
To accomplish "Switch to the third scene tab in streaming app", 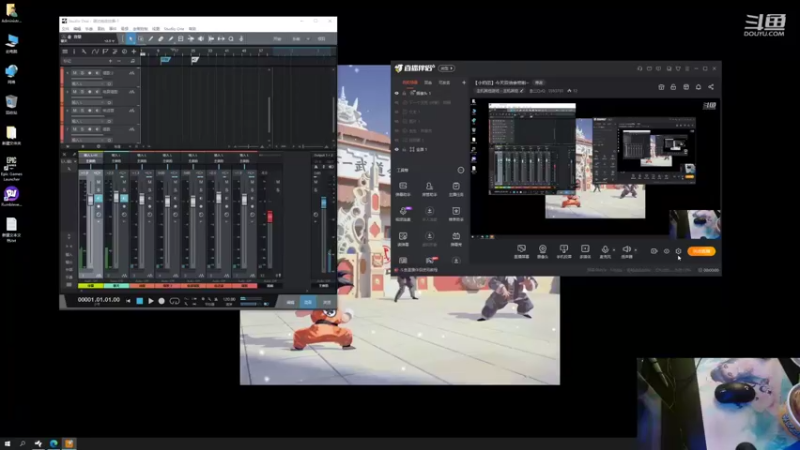I will [444, 83].
